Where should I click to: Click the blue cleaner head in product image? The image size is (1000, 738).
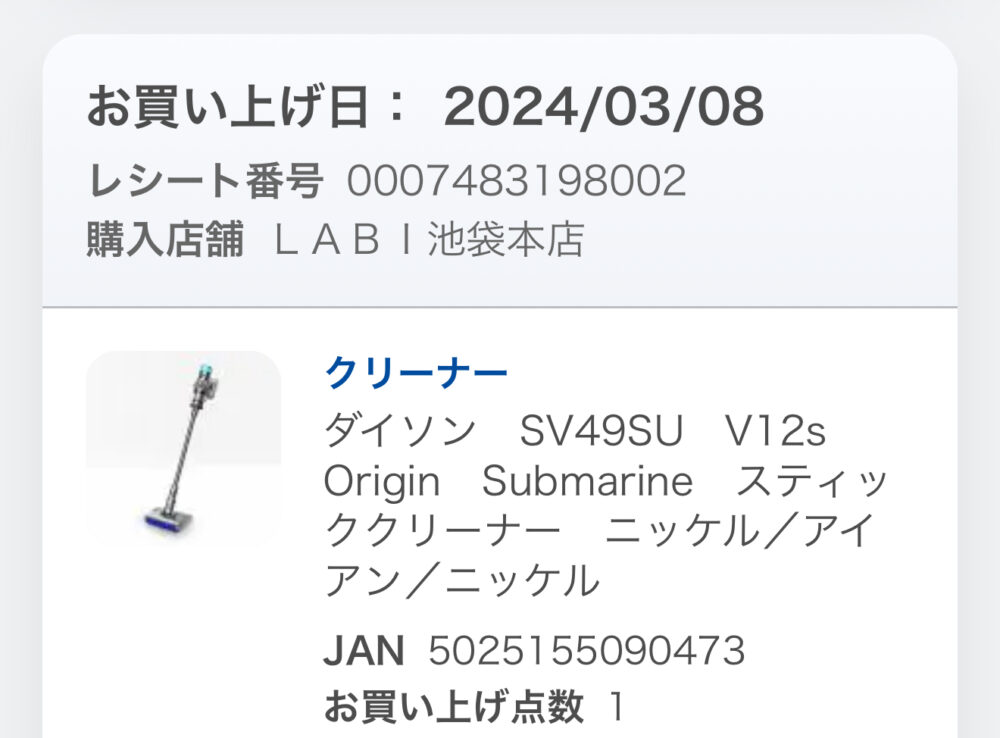(x=163, y=522)
